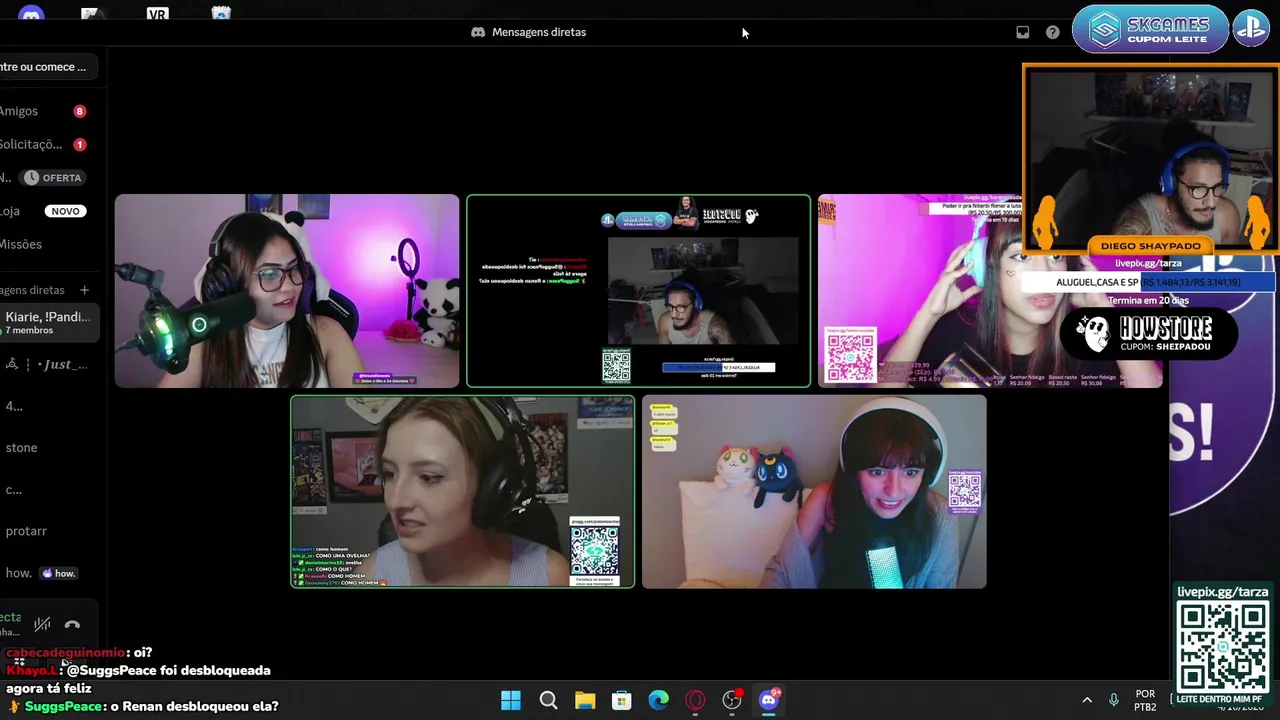Open the how. direct message
This screenshot has height=720, width=1280.
48,573
